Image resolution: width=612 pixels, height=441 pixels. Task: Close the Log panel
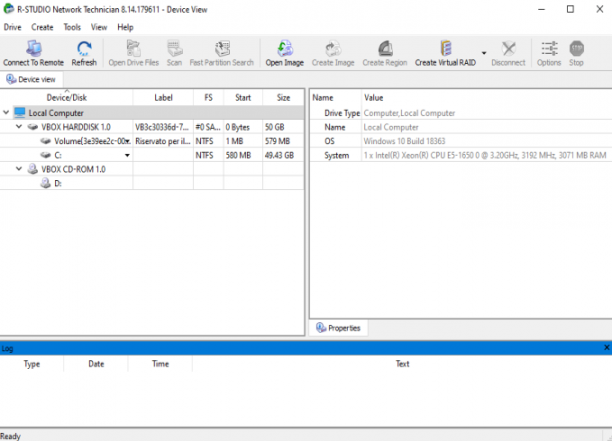(607, 347)
